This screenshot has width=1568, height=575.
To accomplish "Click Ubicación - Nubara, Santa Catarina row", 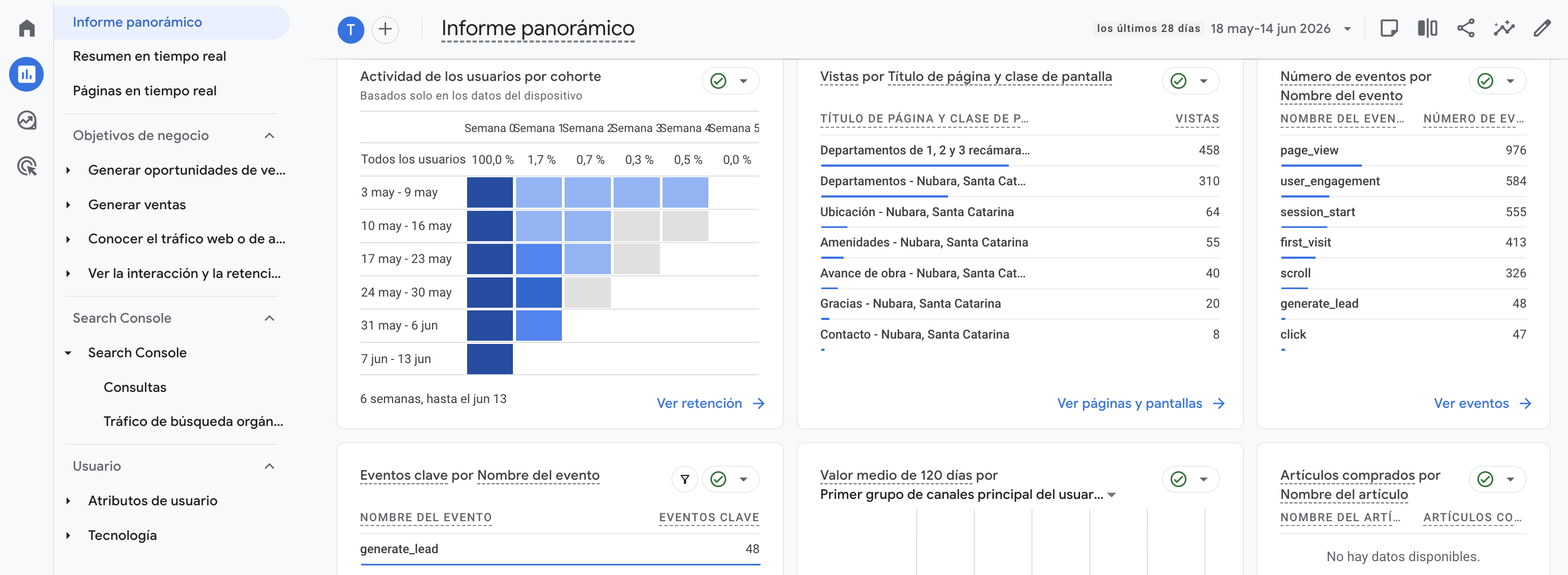I will point(1019,212).
